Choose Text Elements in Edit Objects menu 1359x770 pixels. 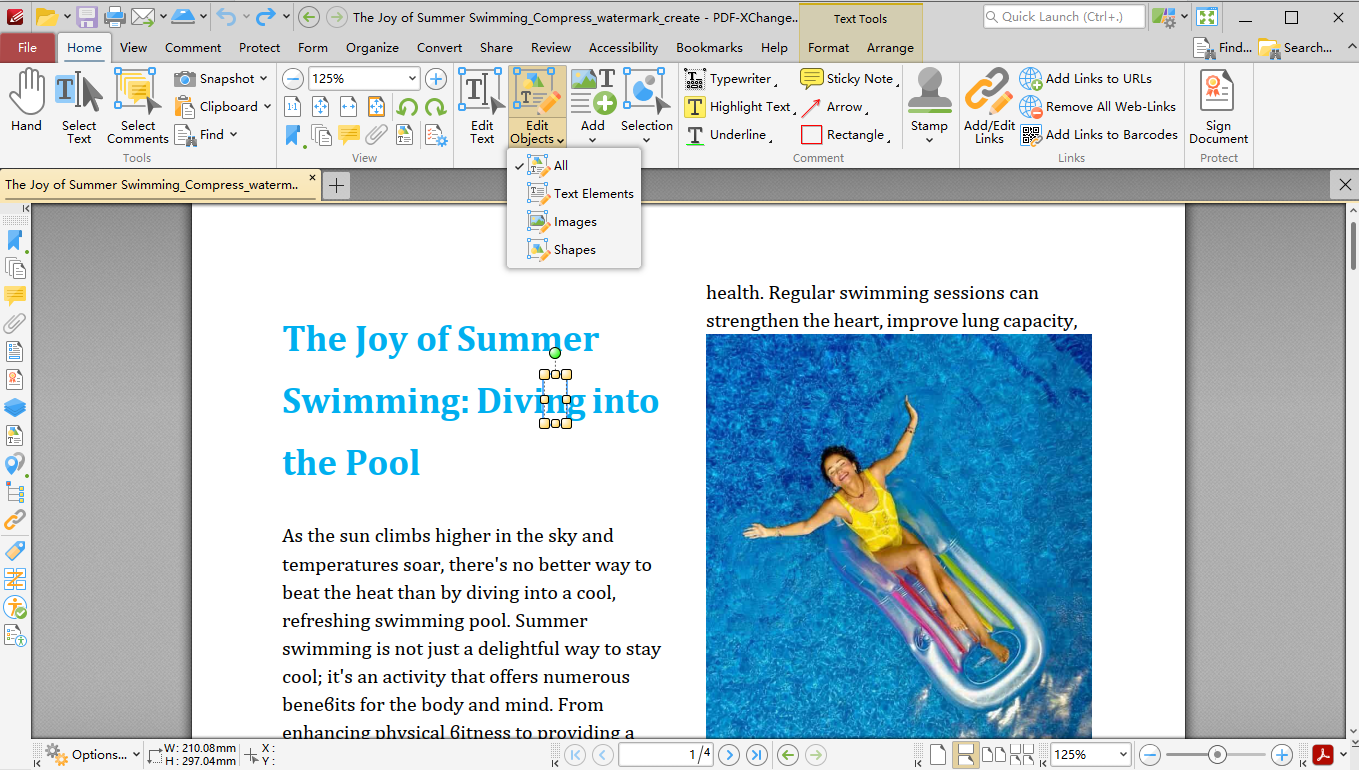[593, 194]
